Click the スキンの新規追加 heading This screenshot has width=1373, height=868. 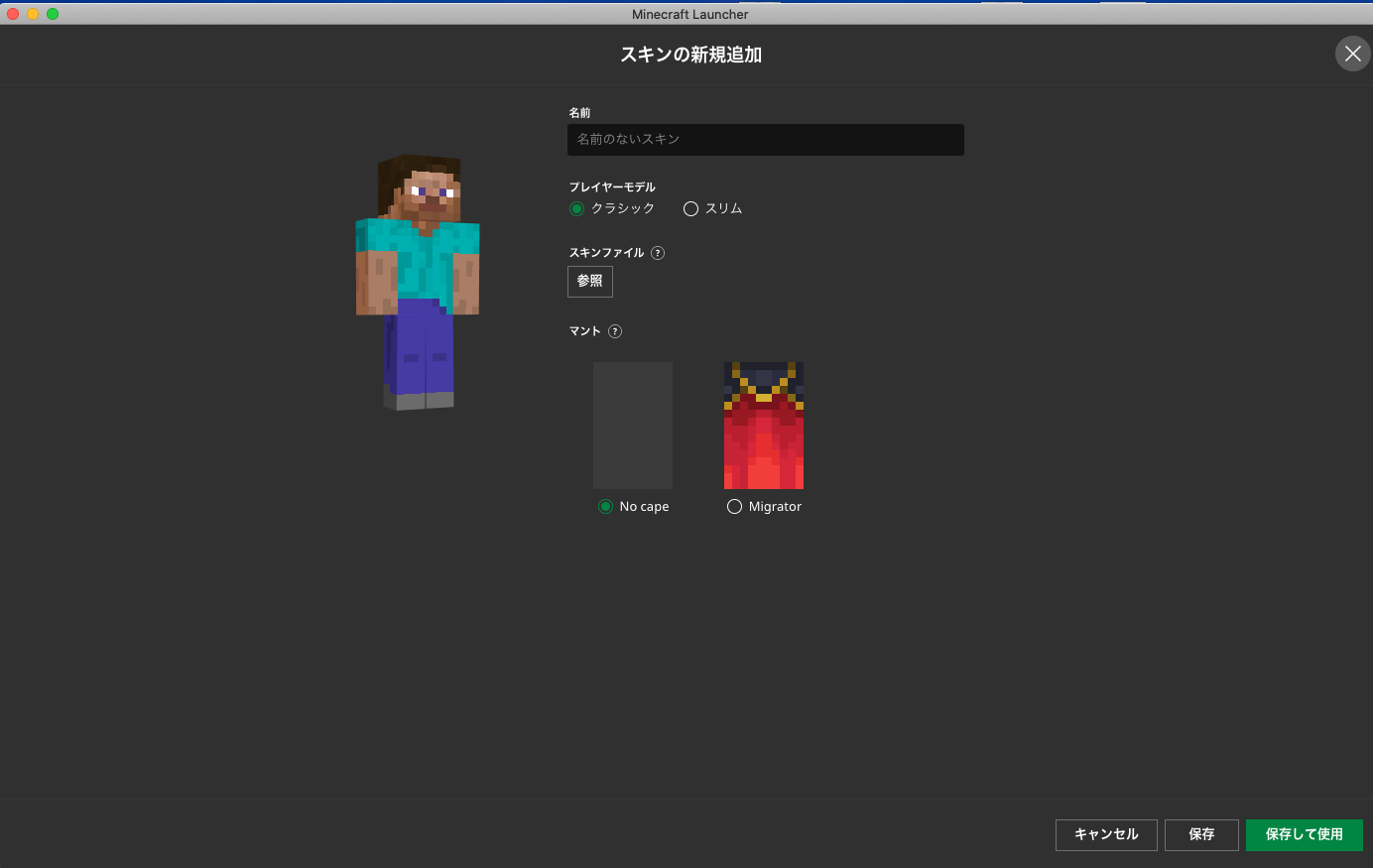pyautogui.click(x=690, y=55)
